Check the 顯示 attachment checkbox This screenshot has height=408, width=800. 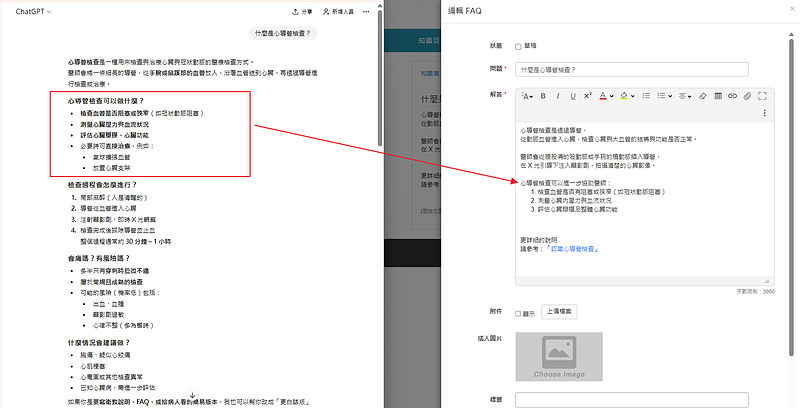[518, 313]
